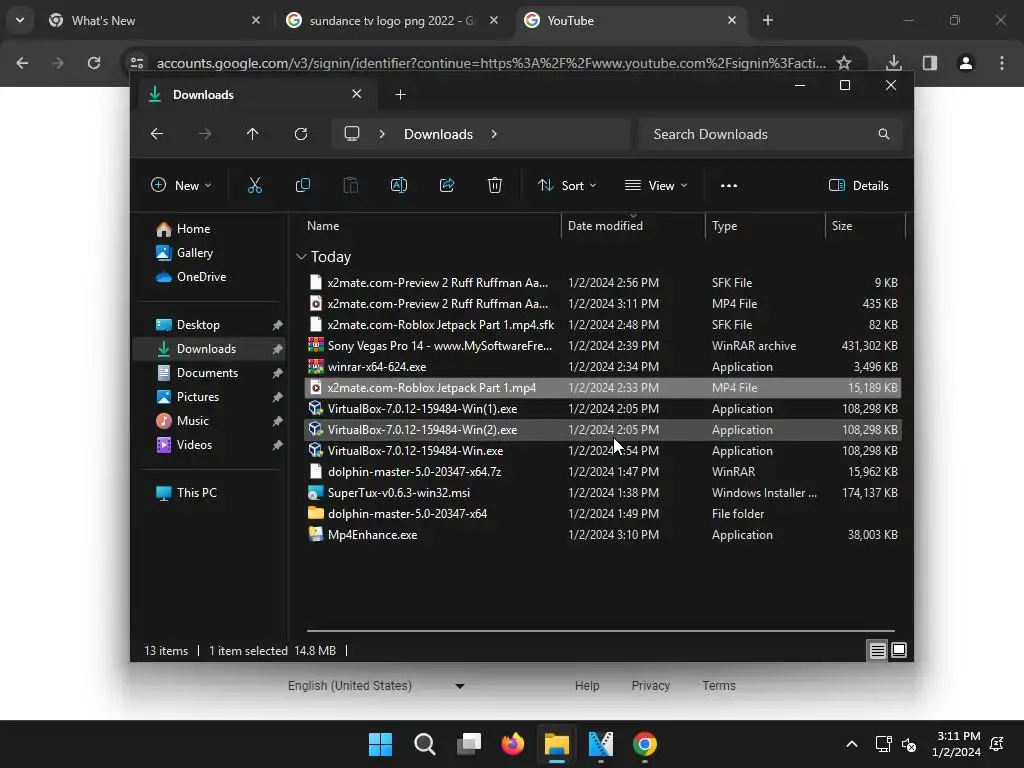Screen dimensions: 1024x768
Task: Expand the chevron before Downloads in address bar
Action: 382,134
